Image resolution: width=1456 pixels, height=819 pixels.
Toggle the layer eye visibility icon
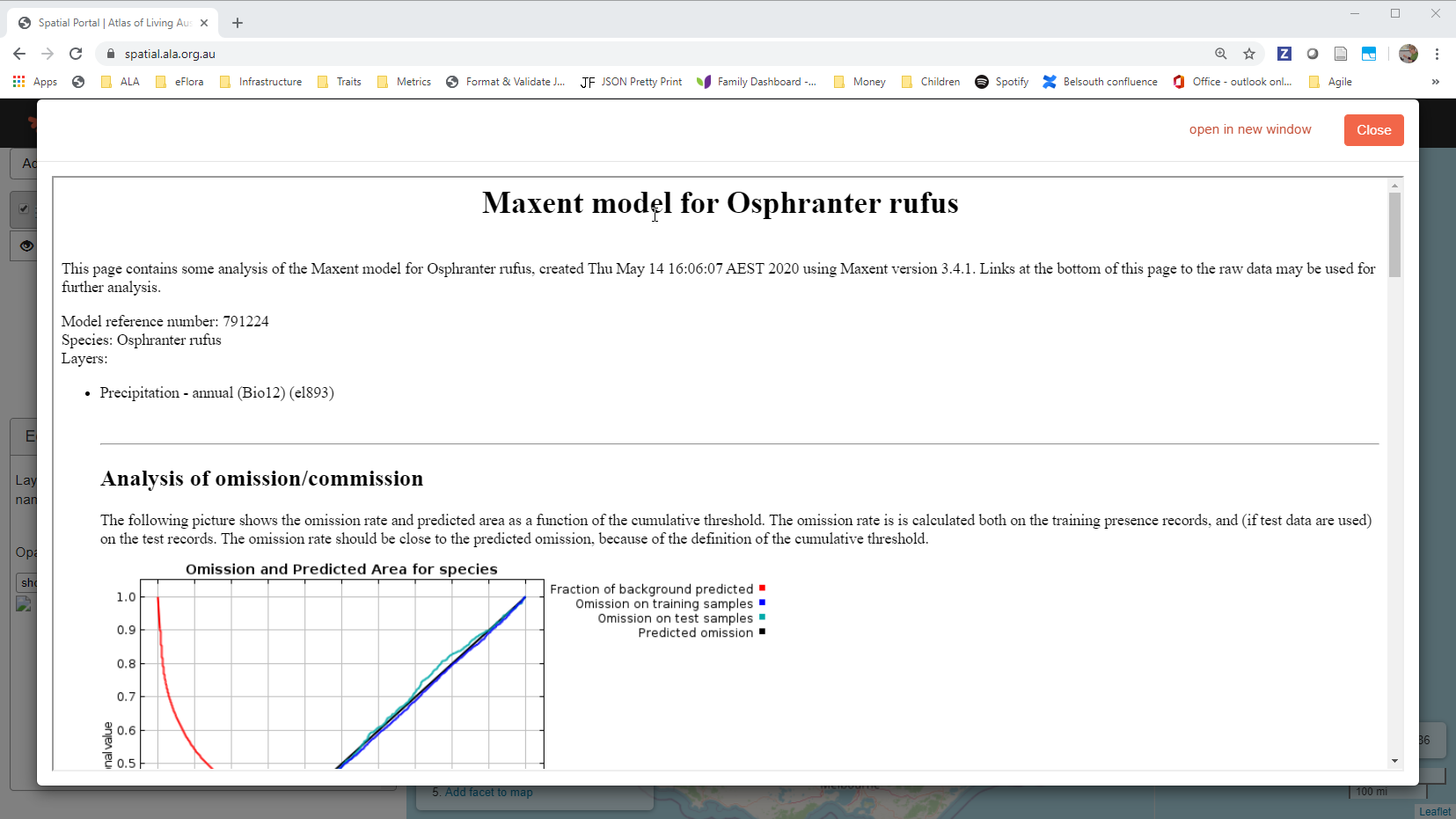pyautogui.click(x=26, y=245)
